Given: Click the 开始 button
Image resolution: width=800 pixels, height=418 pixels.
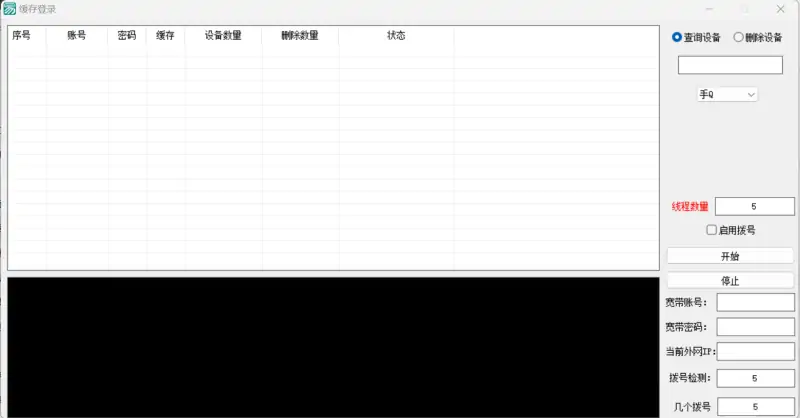Looking at the screenshot, I should (730, 256).
